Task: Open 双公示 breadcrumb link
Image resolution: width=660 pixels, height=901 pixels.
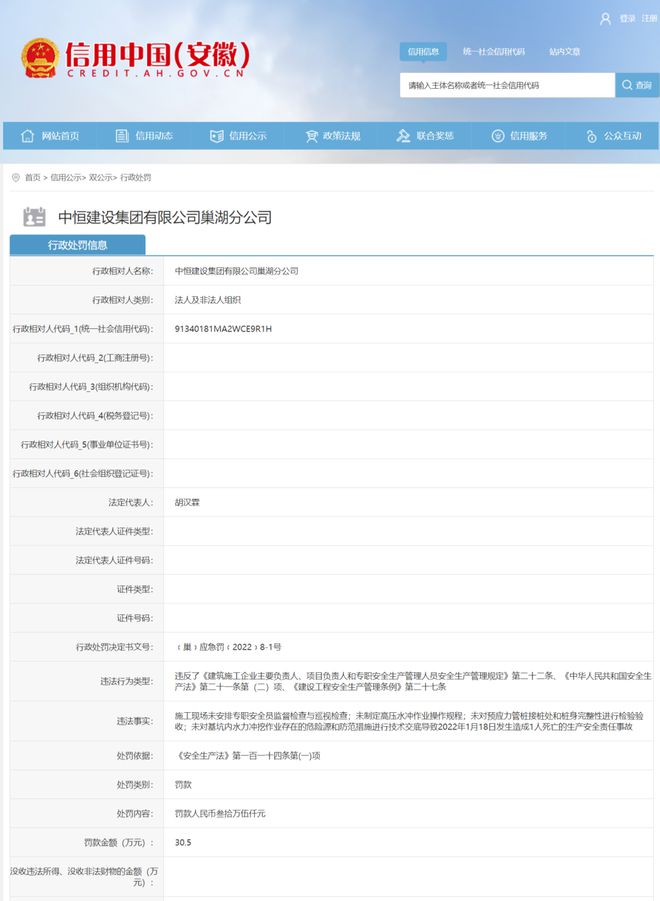Action: click(100, 177)
